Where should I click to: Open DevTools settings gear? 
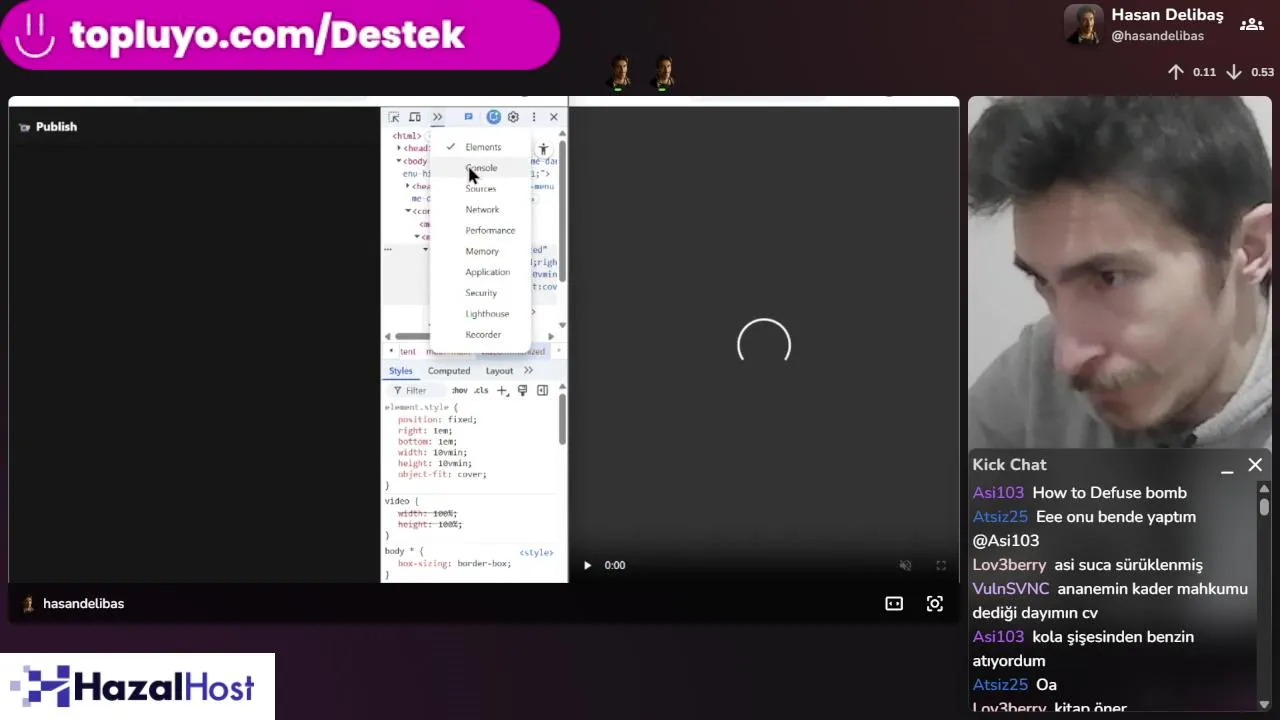click(513, 117)
